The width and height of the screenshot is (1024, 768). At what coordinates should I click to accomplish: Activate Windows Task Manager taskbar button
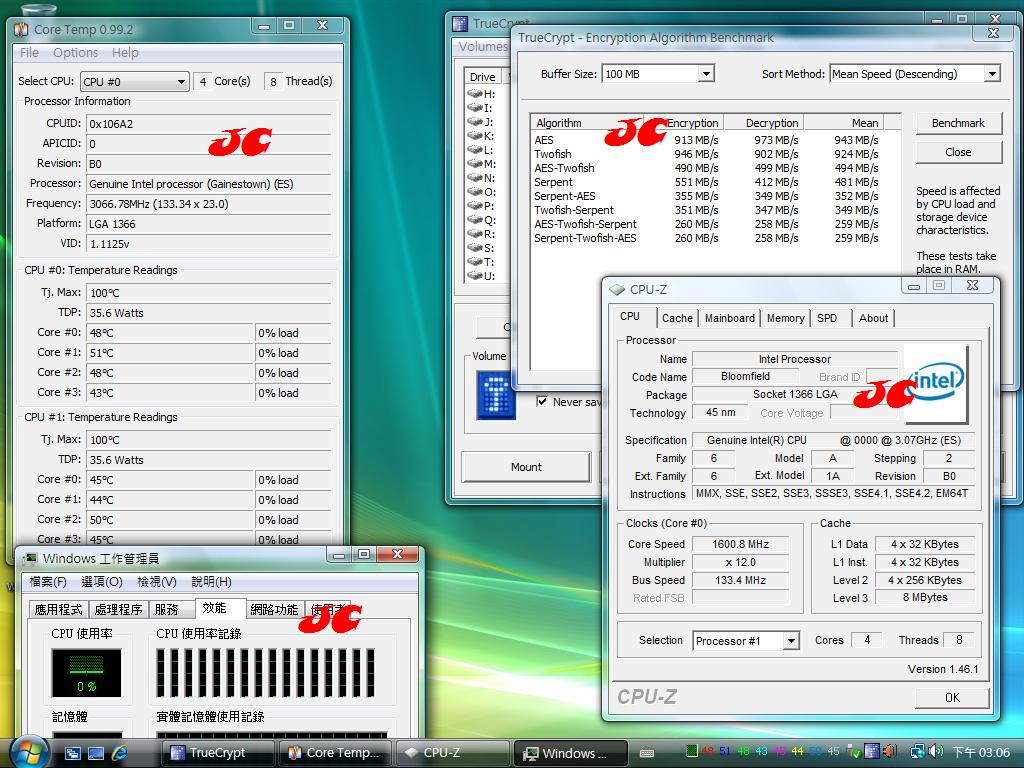tap(570, 753)
